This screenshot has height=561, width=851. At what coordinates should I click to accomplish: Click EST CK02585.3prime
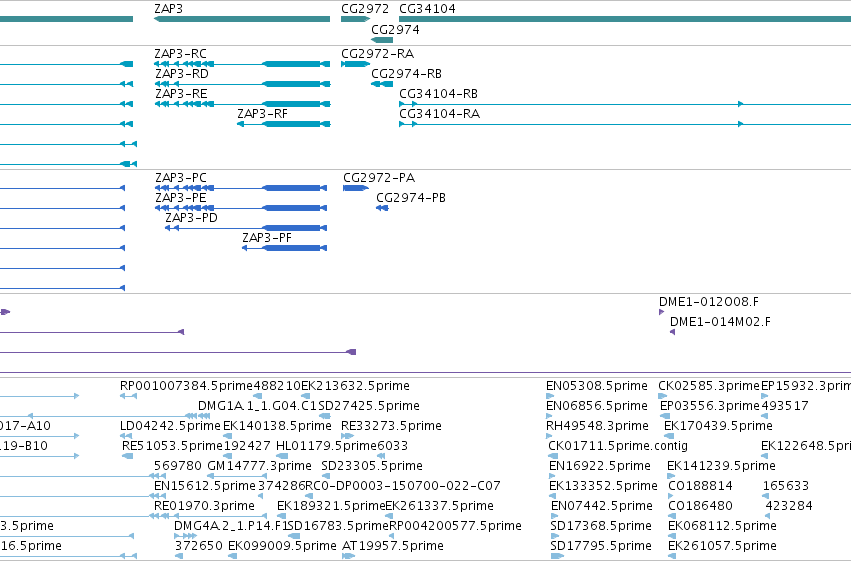(x=709, y=386)
